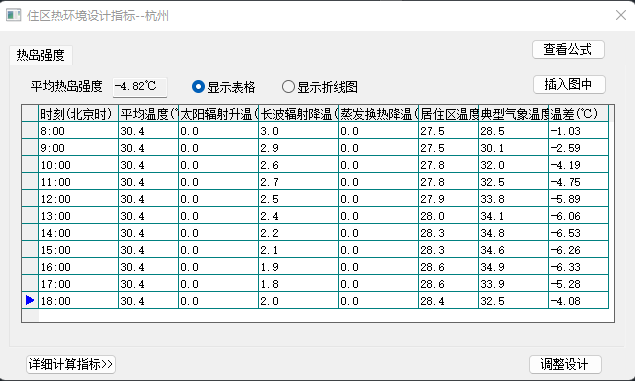Click the 居住区温度 cell 28.0
This screenshot has height=381, width=635.
click(449, 216)
